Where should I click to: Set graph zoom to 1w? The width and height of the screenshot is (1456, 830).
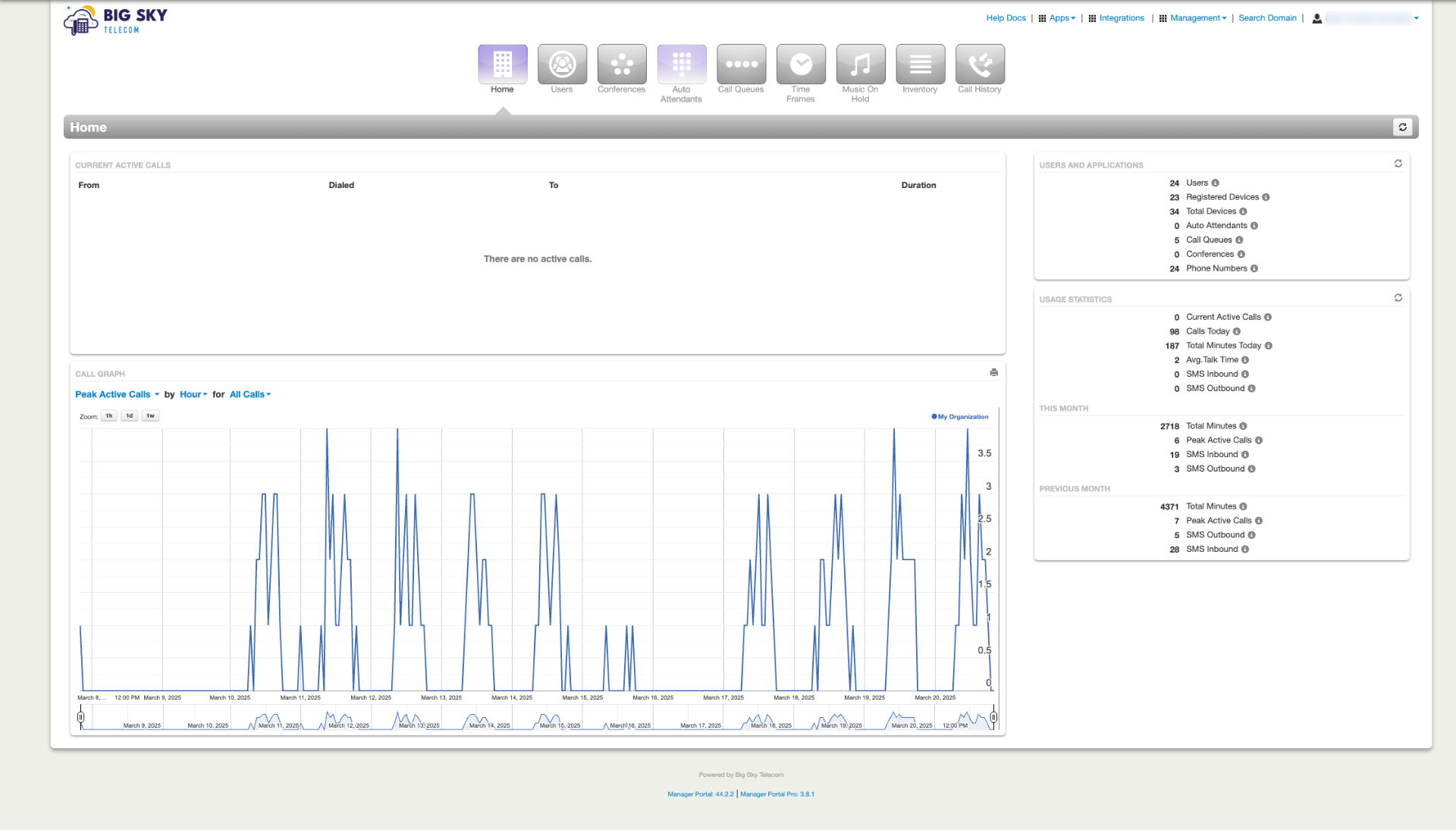click(x=150, y=416)
